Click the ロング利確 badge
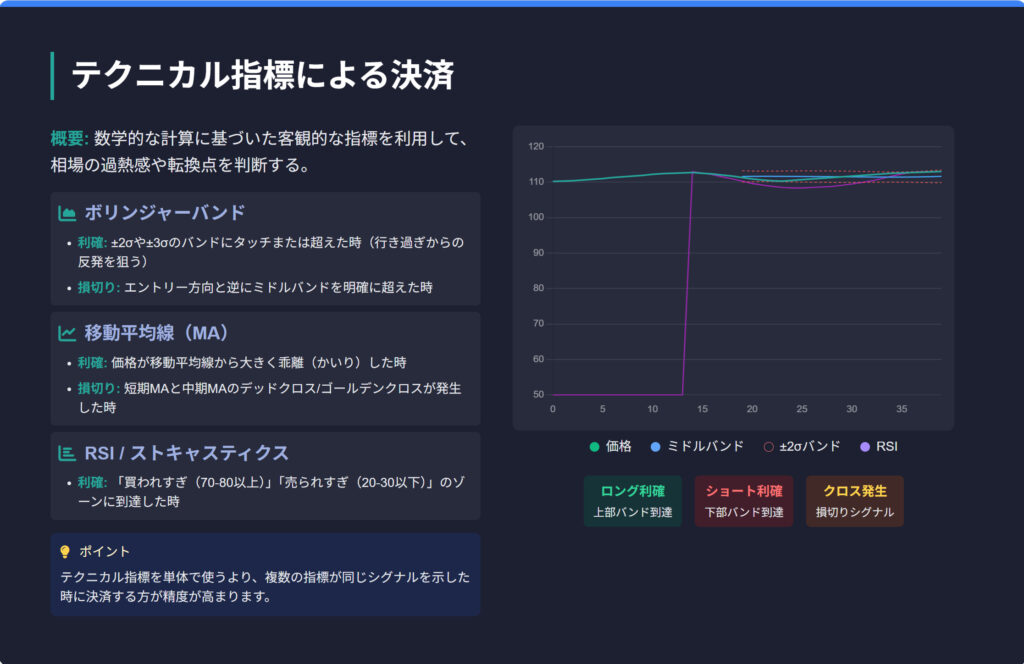The width and height of the screenshot is (1024, 664). [x=632, y=501]
